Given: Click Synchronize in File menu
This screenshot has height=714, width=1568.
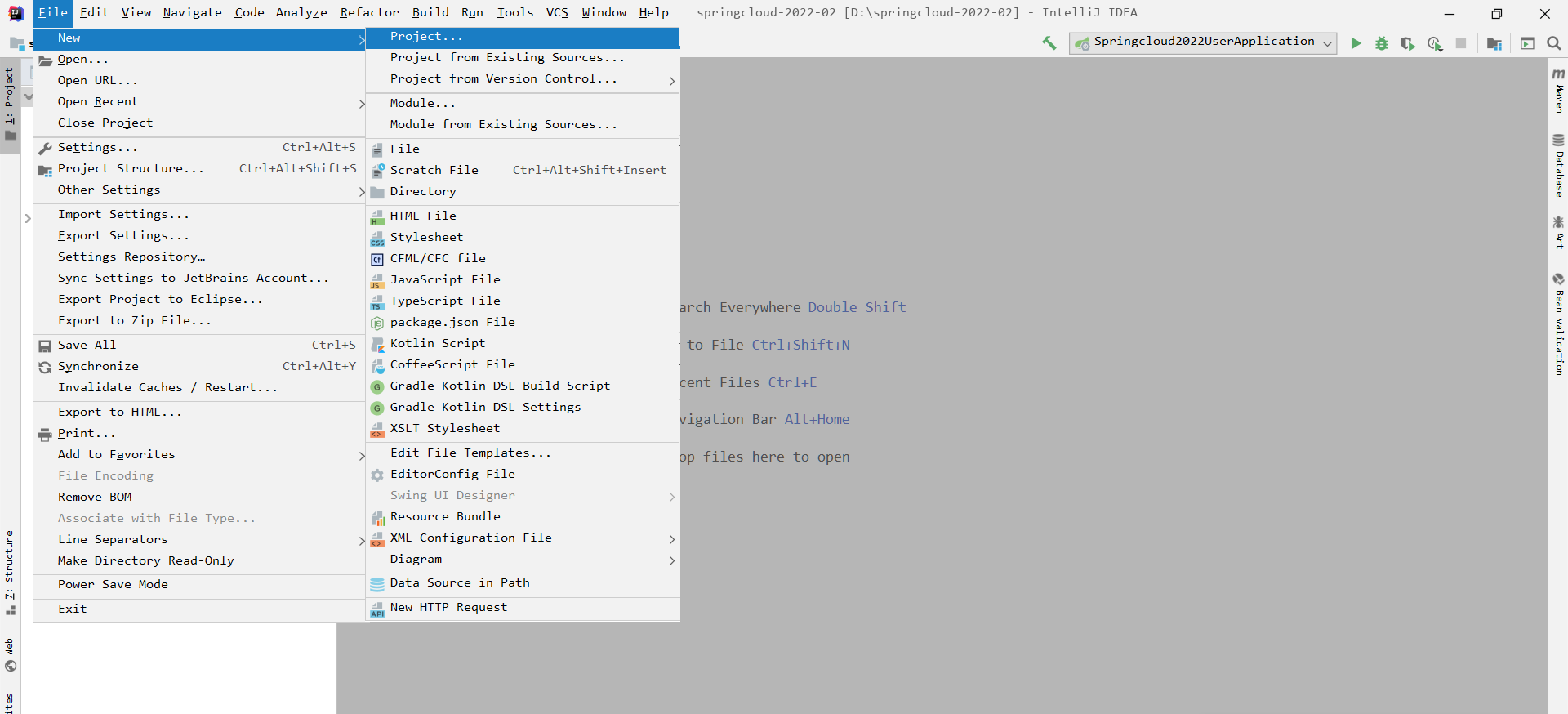Looking at the screenshot, I should pyautogui.click(x=199, y=366).
